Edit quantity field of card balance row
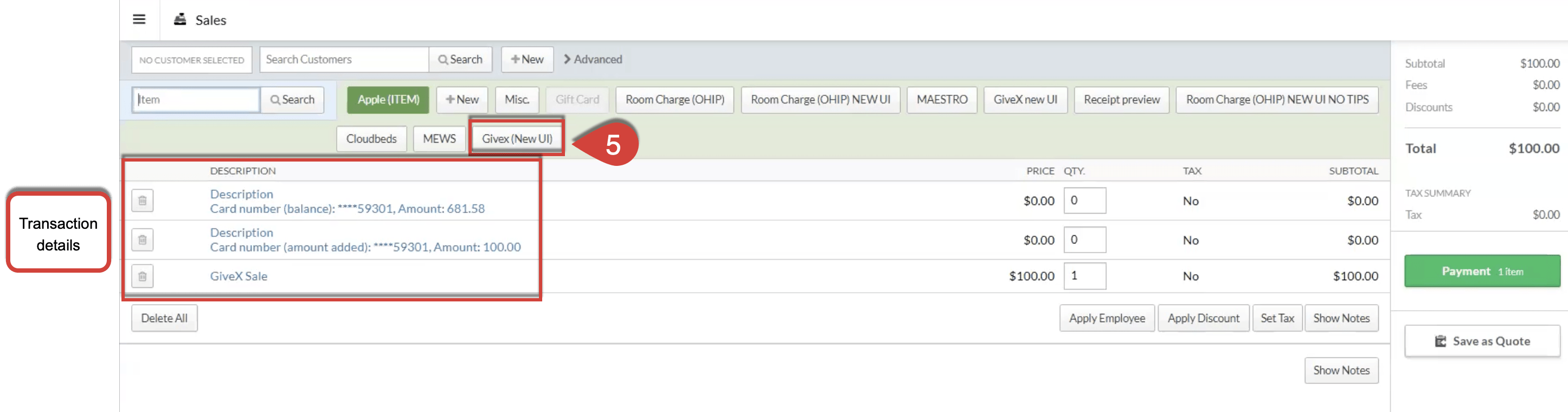 [1085, 201]
